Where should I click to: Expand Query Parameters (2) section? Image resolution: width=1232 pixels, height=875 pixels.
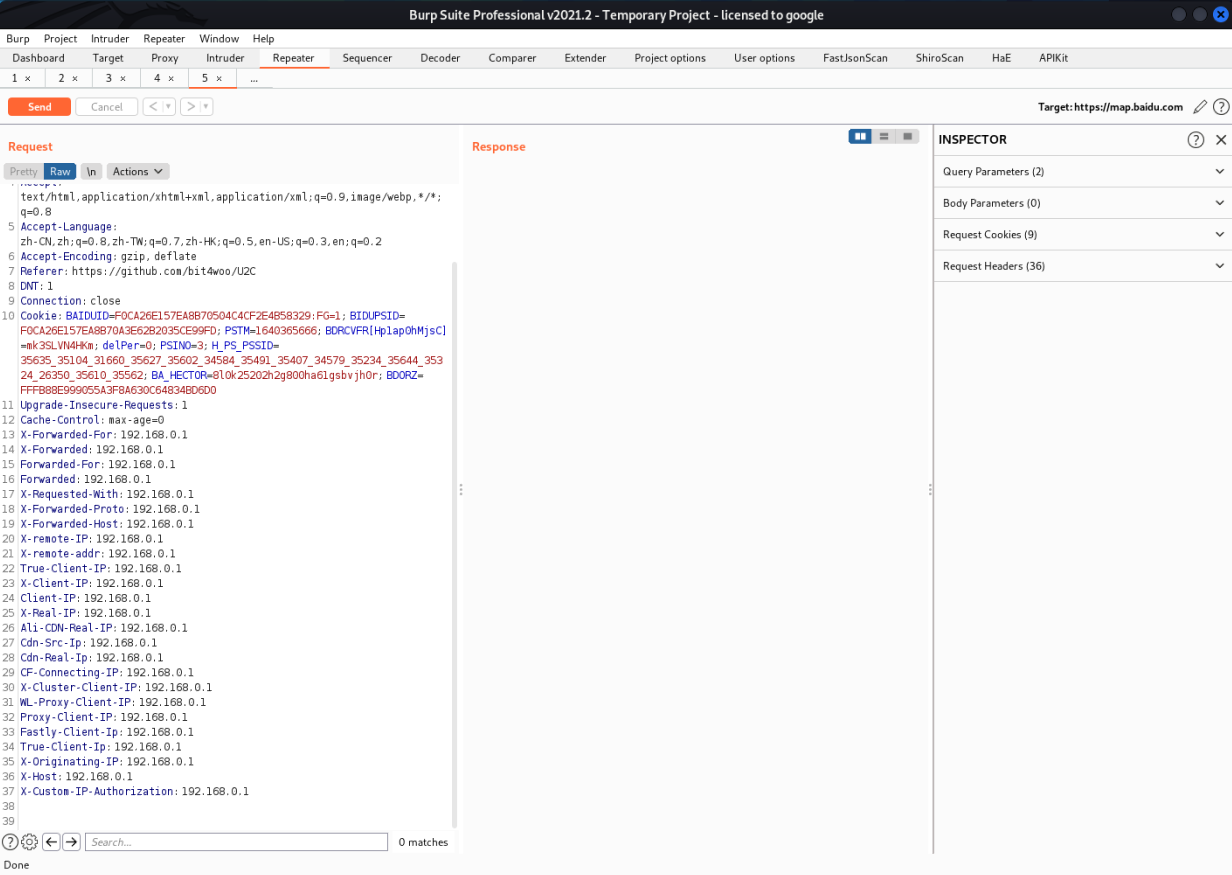[x=1082, y=172]
